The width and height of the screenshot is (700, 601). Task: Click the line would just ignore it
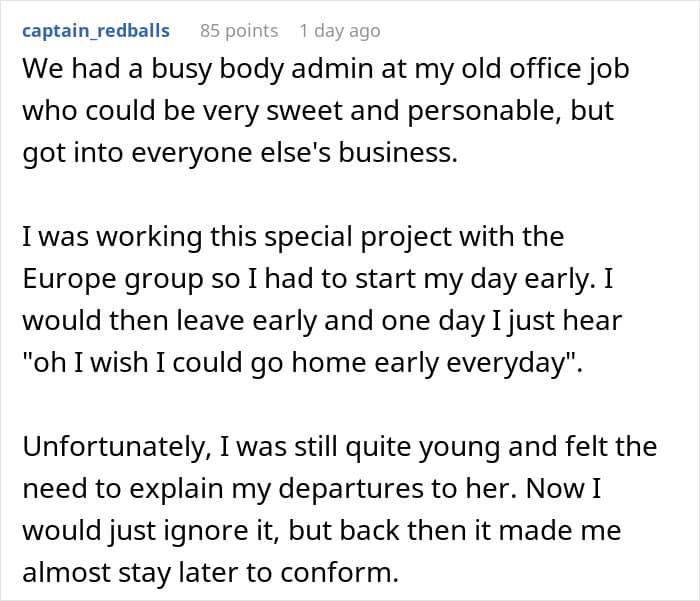point(322,530)
